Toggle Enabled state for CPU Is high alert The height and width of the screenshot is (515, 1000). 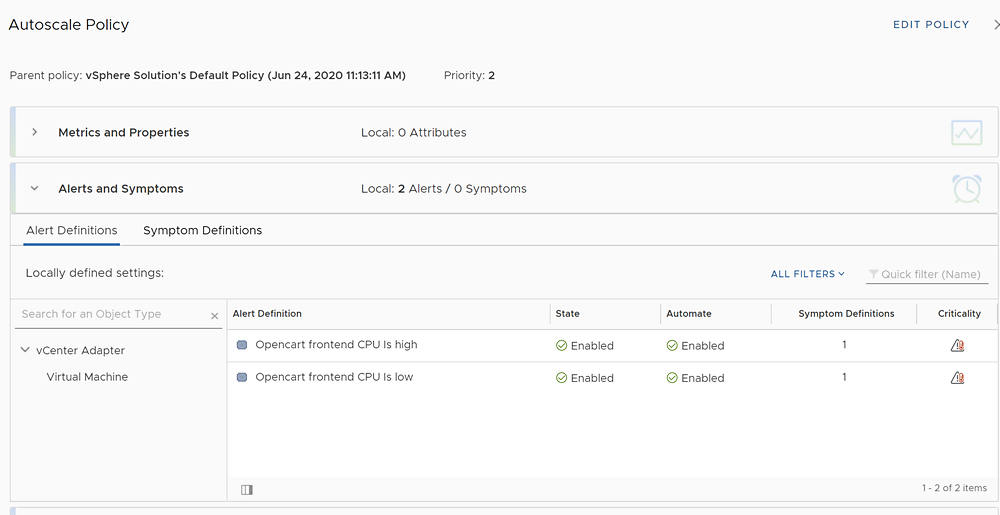tap(585, 345)
